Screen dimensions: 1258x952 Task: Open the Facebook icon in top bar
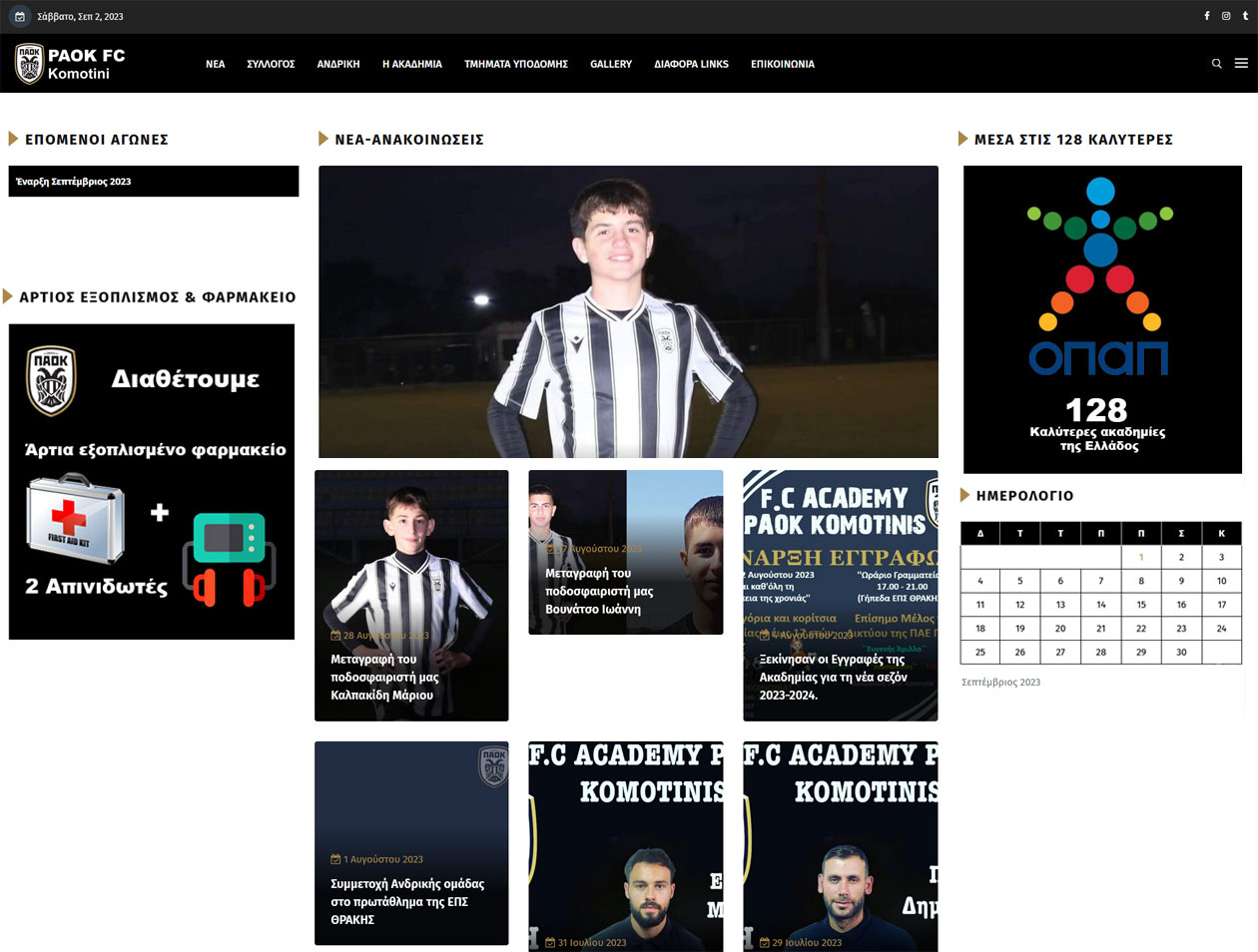tap(1206, 16)
